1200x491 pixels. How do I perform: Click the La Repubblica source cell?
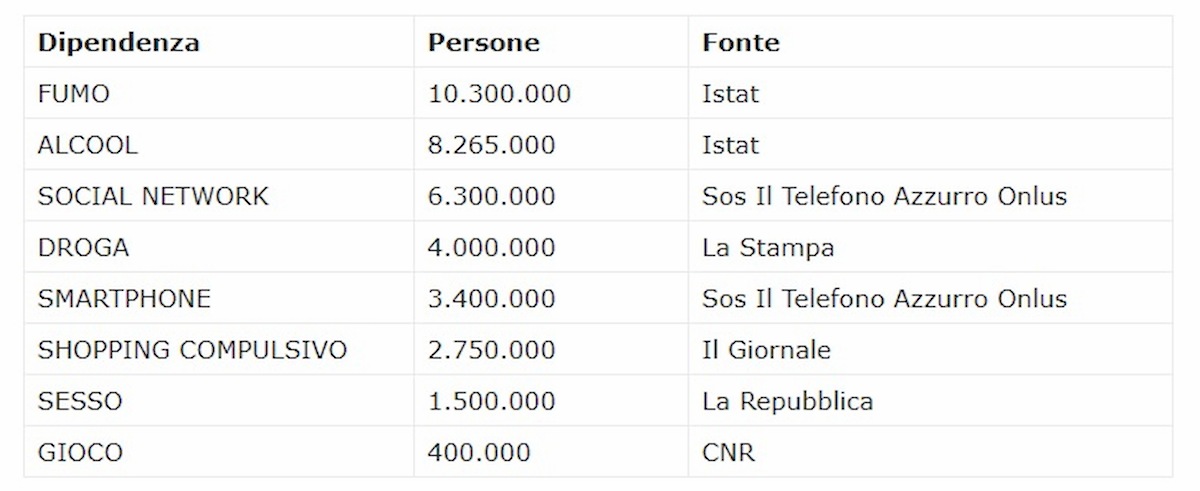[x=787, y=401]
